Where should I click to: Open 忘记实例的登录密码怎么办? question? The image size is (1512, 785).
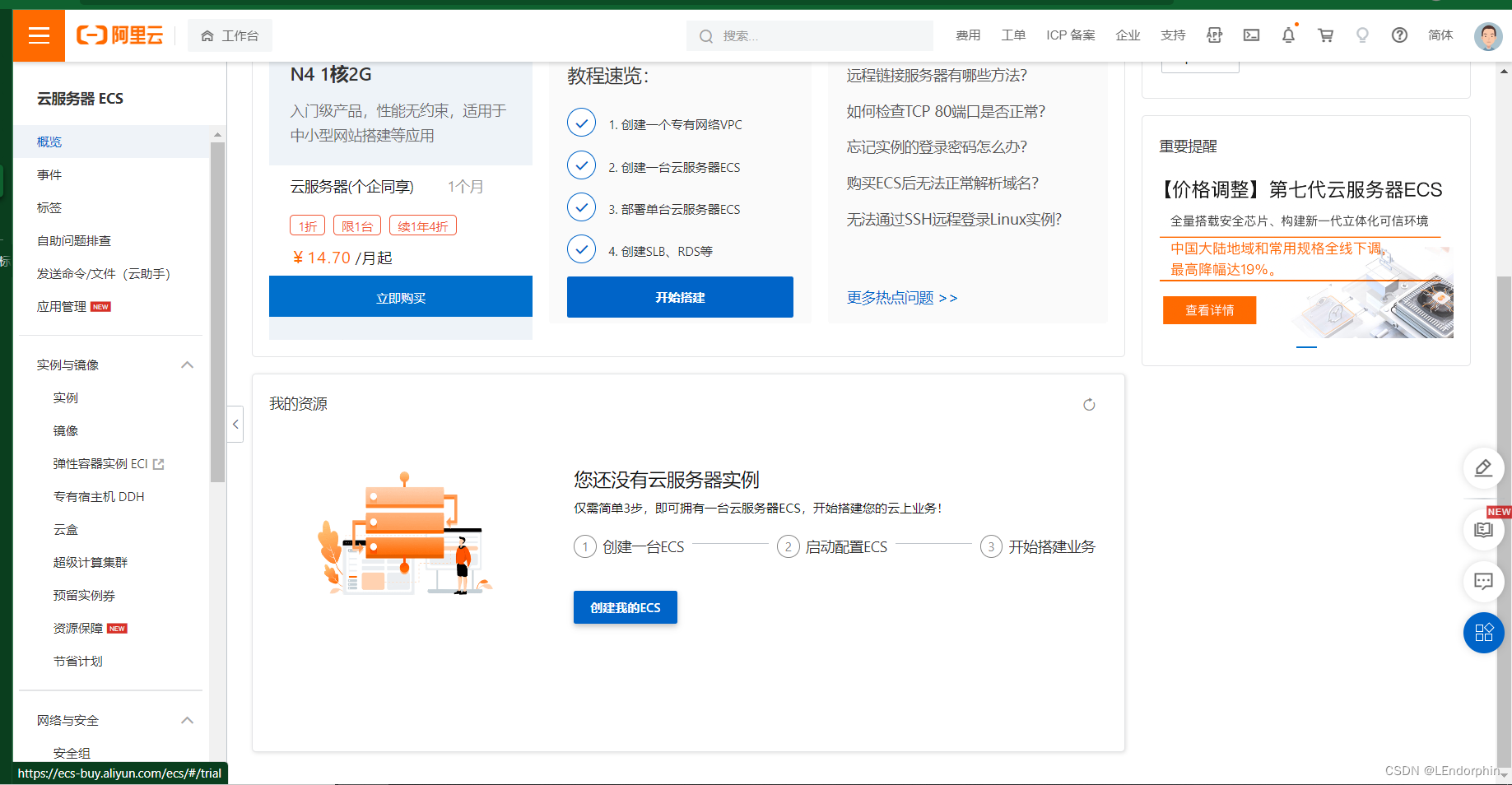(x=937, y=146)
